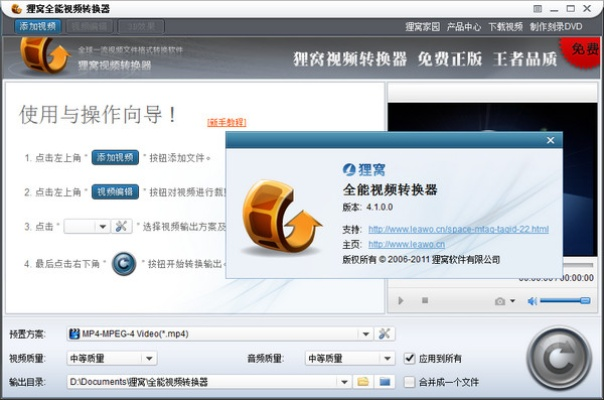Screen dimensions: 604x400
Task: Open the leawo support URL link
Action: 458,229
